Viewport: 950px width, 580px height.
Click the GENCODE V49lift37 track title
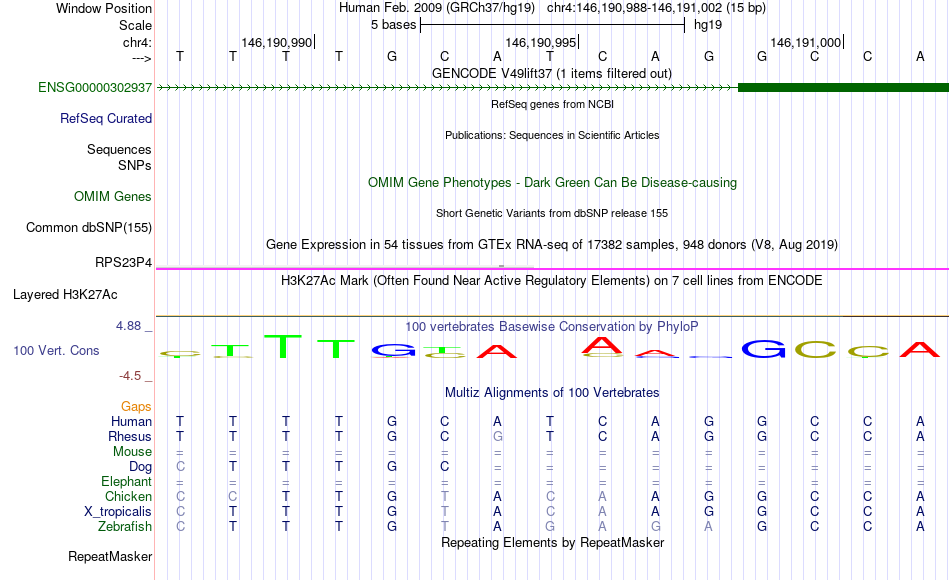click(552, 73)
